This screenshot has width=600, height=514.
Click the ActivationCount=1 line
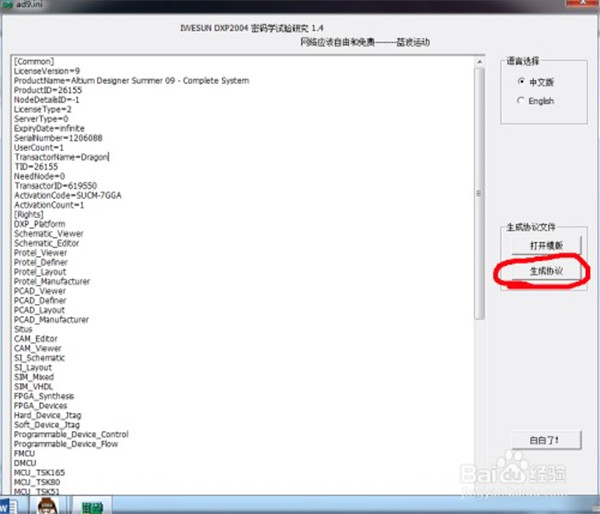coord(49,205)
